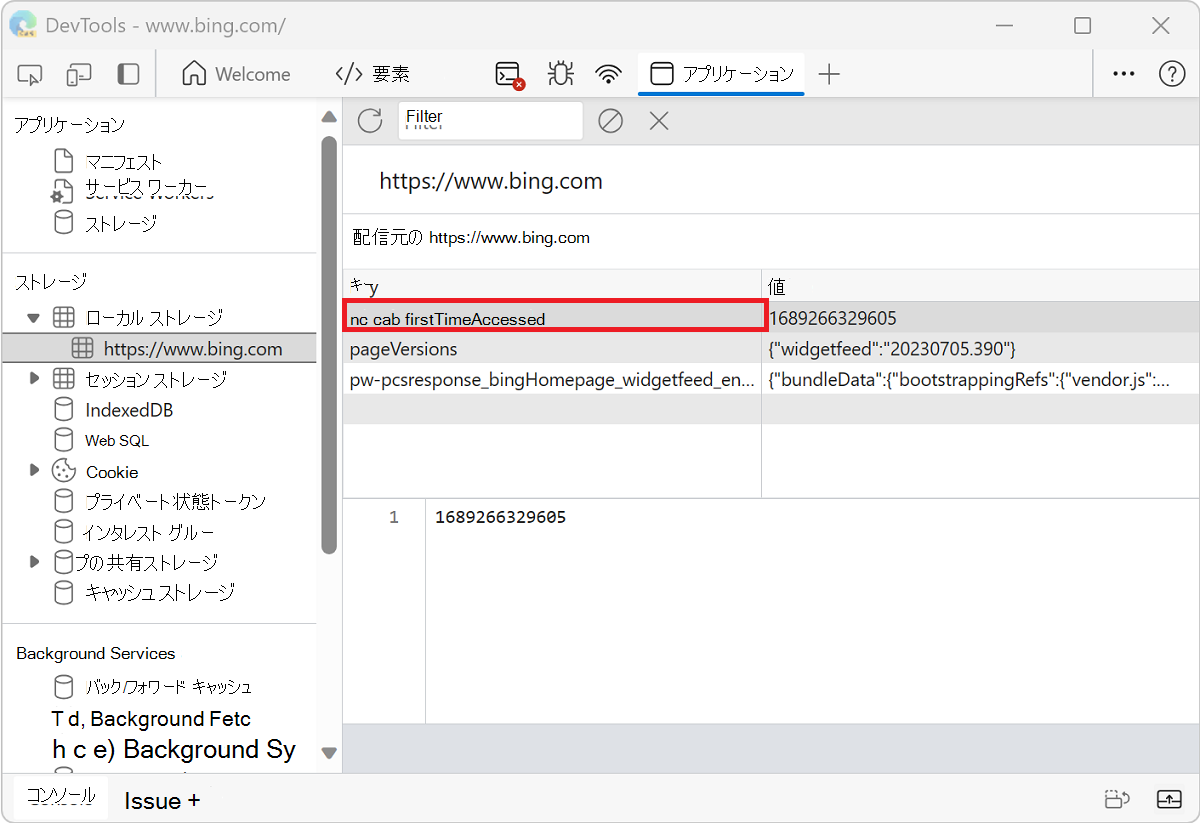Refresh local storage with the reload icon

369,120
